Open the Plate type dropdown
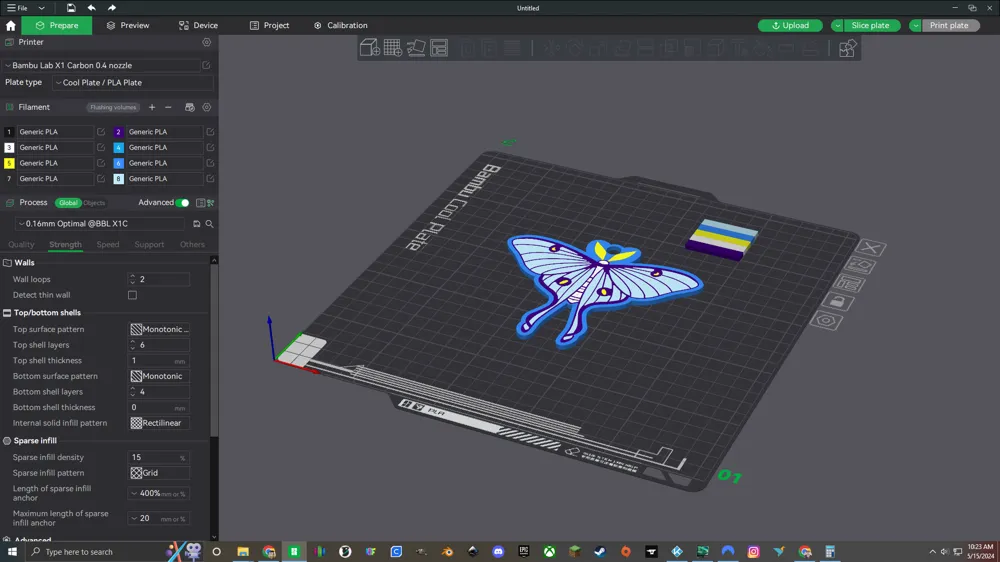 tap(133, 82)
